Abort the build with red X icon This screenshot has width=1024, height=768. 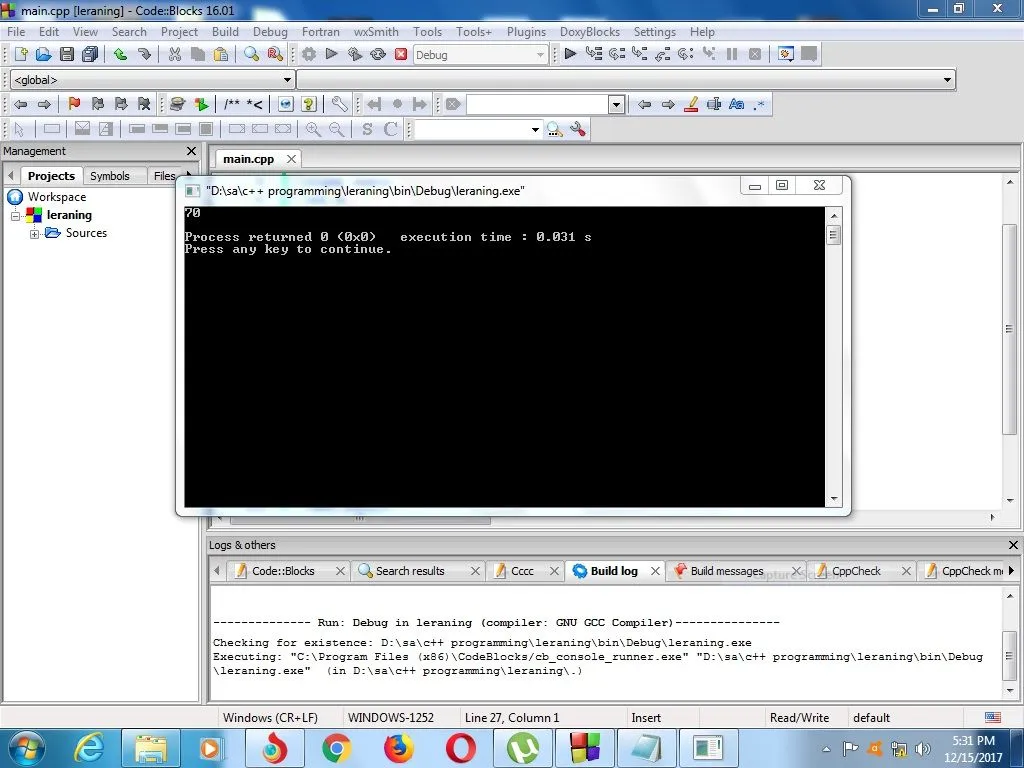(x=401, y=54)
